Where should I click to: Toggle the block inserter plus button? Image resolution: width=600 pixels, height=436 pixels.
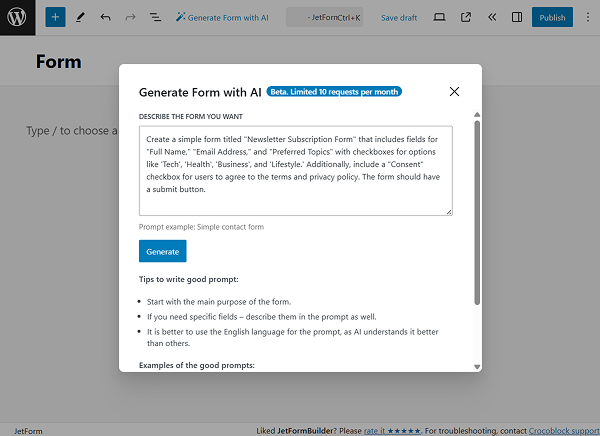click(x=55, y=17)
